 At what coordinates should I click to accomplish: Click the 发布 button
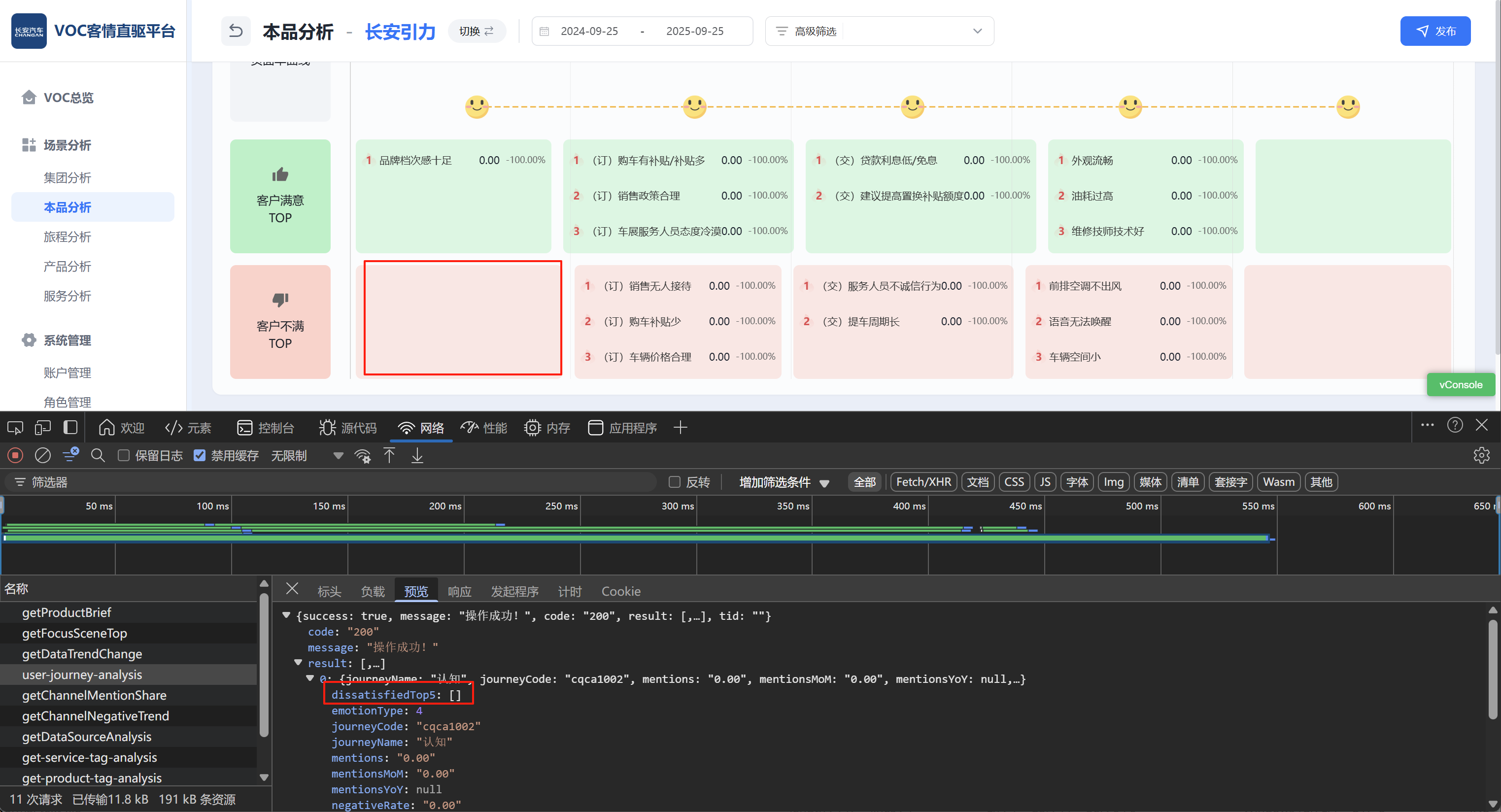pos(1434,31)
